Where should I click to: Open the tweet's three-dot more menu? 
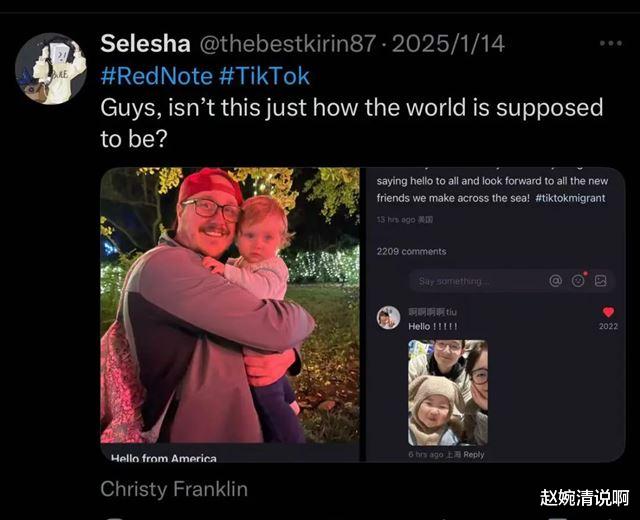[x=610, y=44]
